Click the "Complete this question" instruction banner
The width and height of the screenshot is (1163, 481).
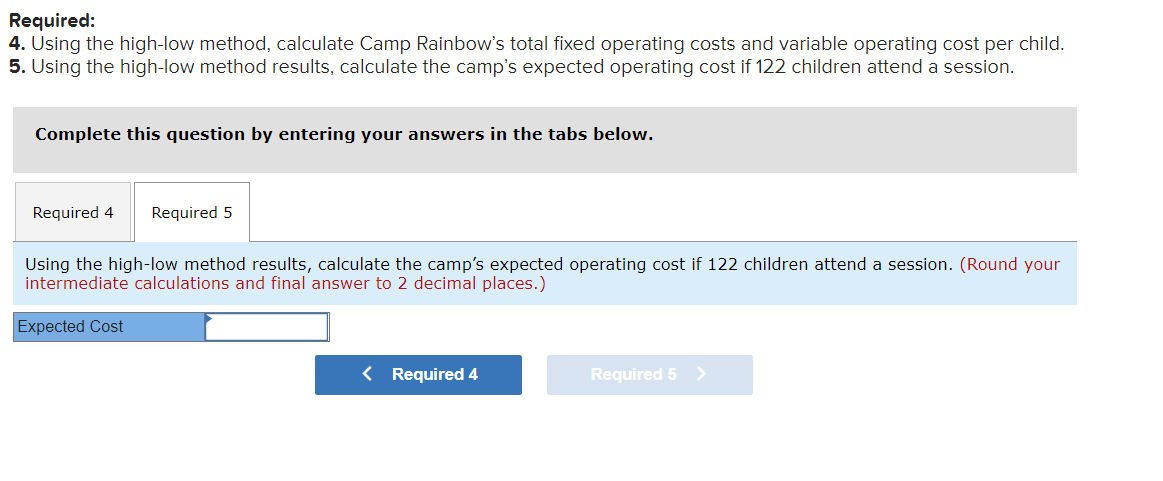[x=344, y=134]
